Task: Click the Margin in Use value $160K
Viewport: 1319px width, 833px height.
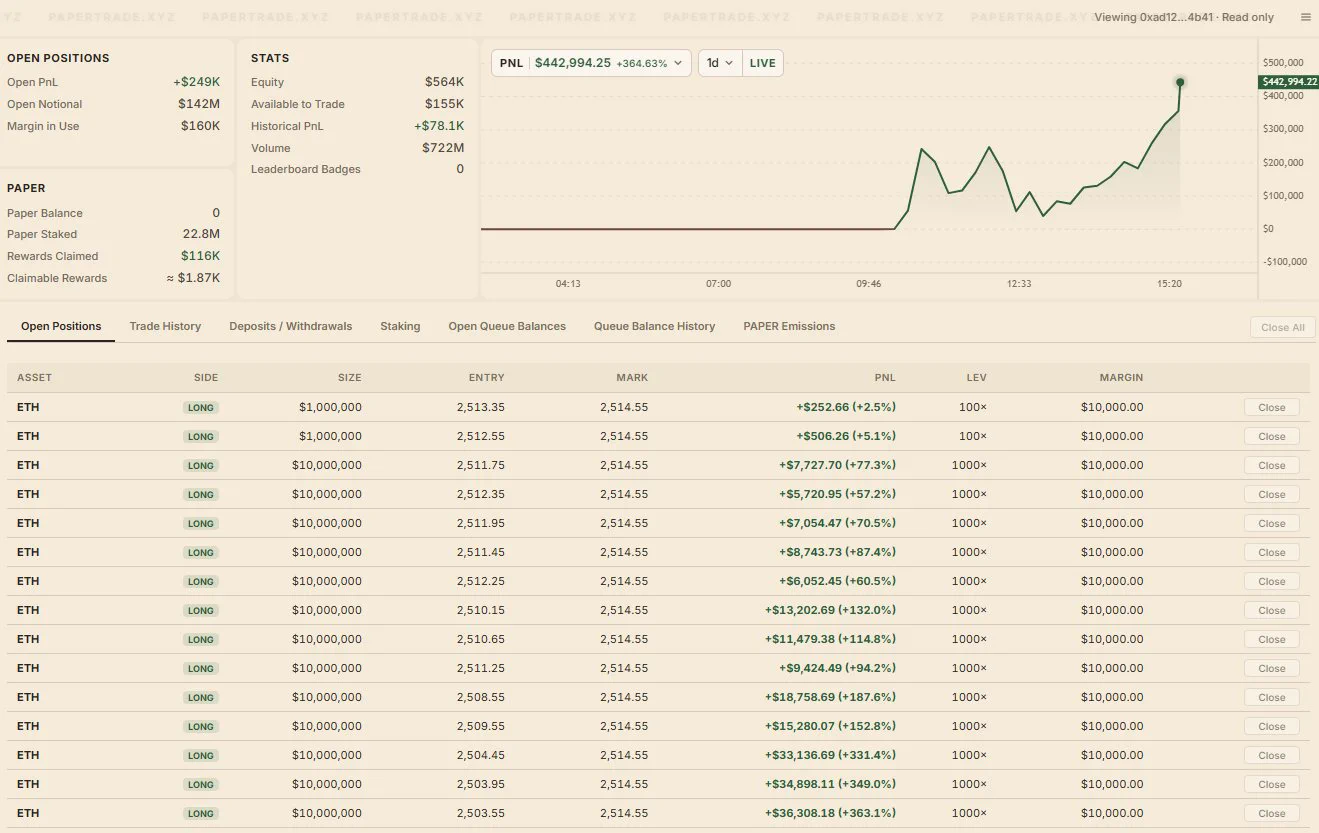Action: (200, 126)
